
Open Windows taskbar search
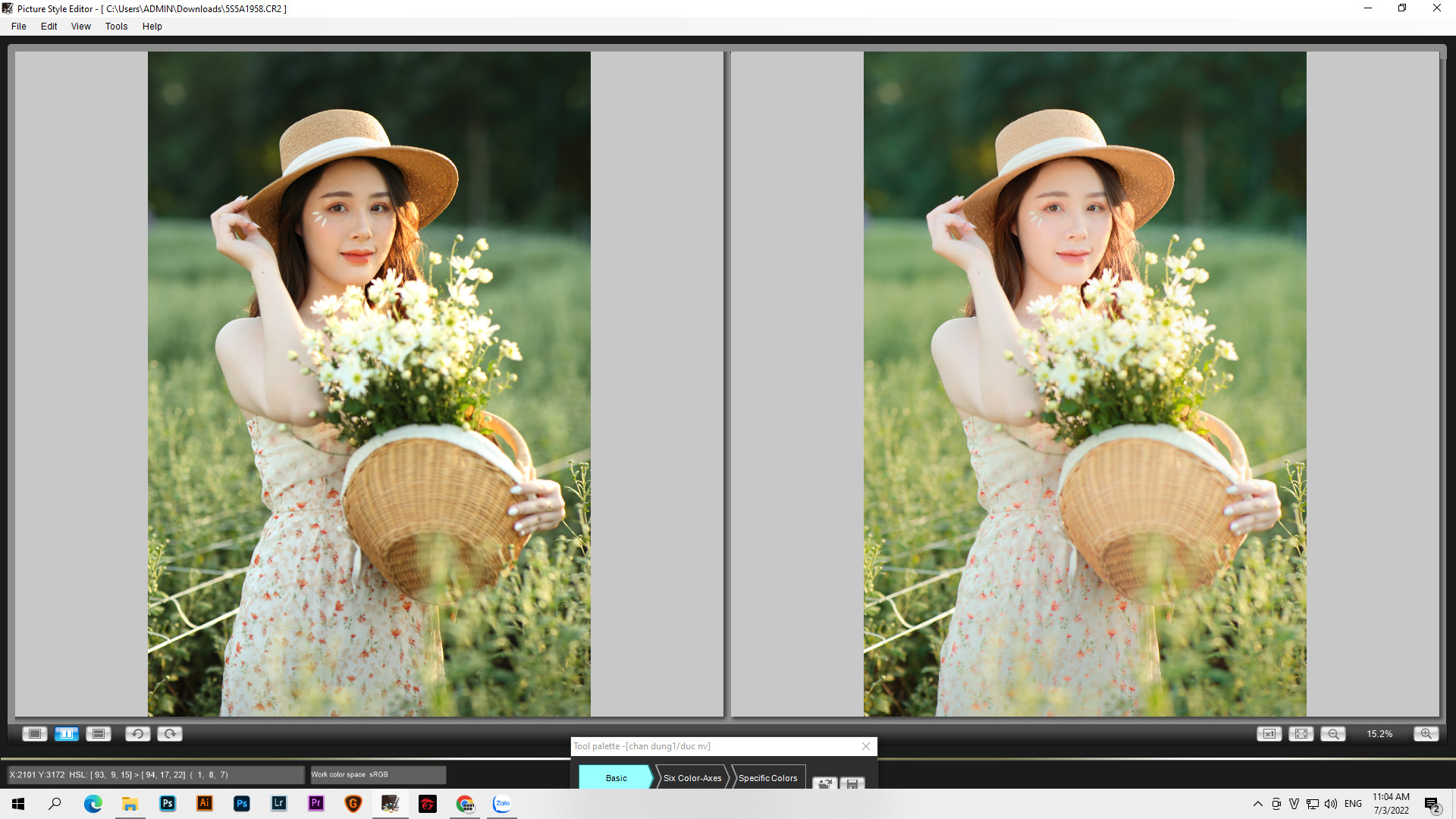(55, 804)
